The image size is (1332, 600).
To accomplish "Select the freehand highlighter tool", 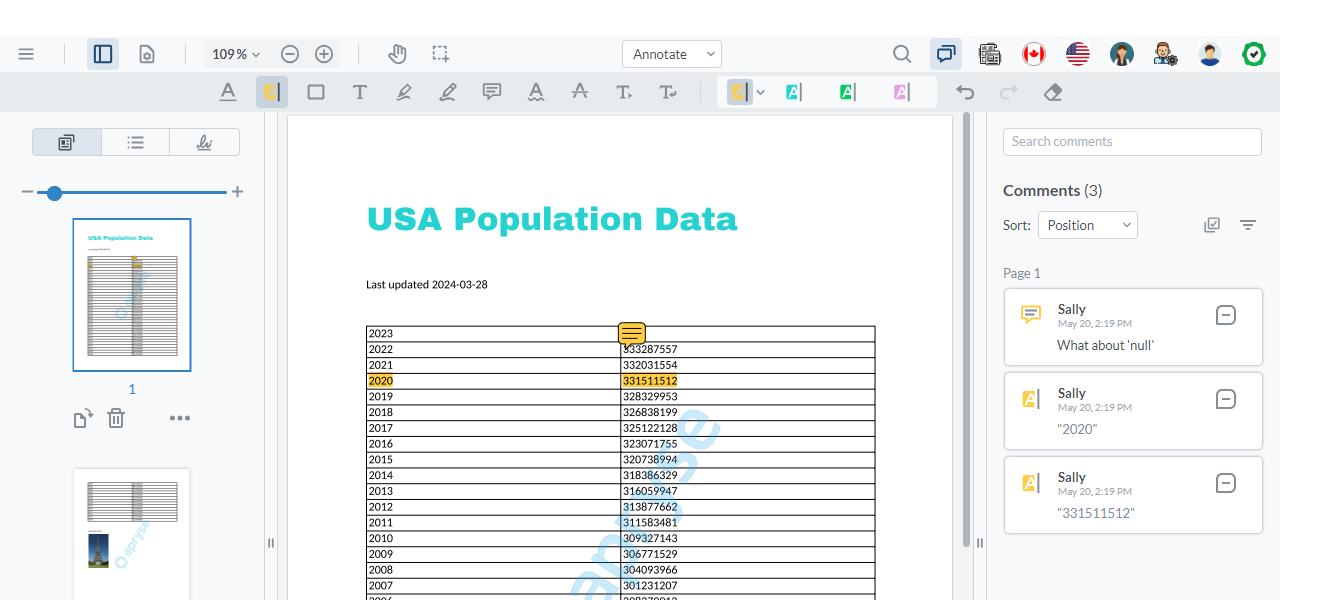I will [x=404, y=92].
